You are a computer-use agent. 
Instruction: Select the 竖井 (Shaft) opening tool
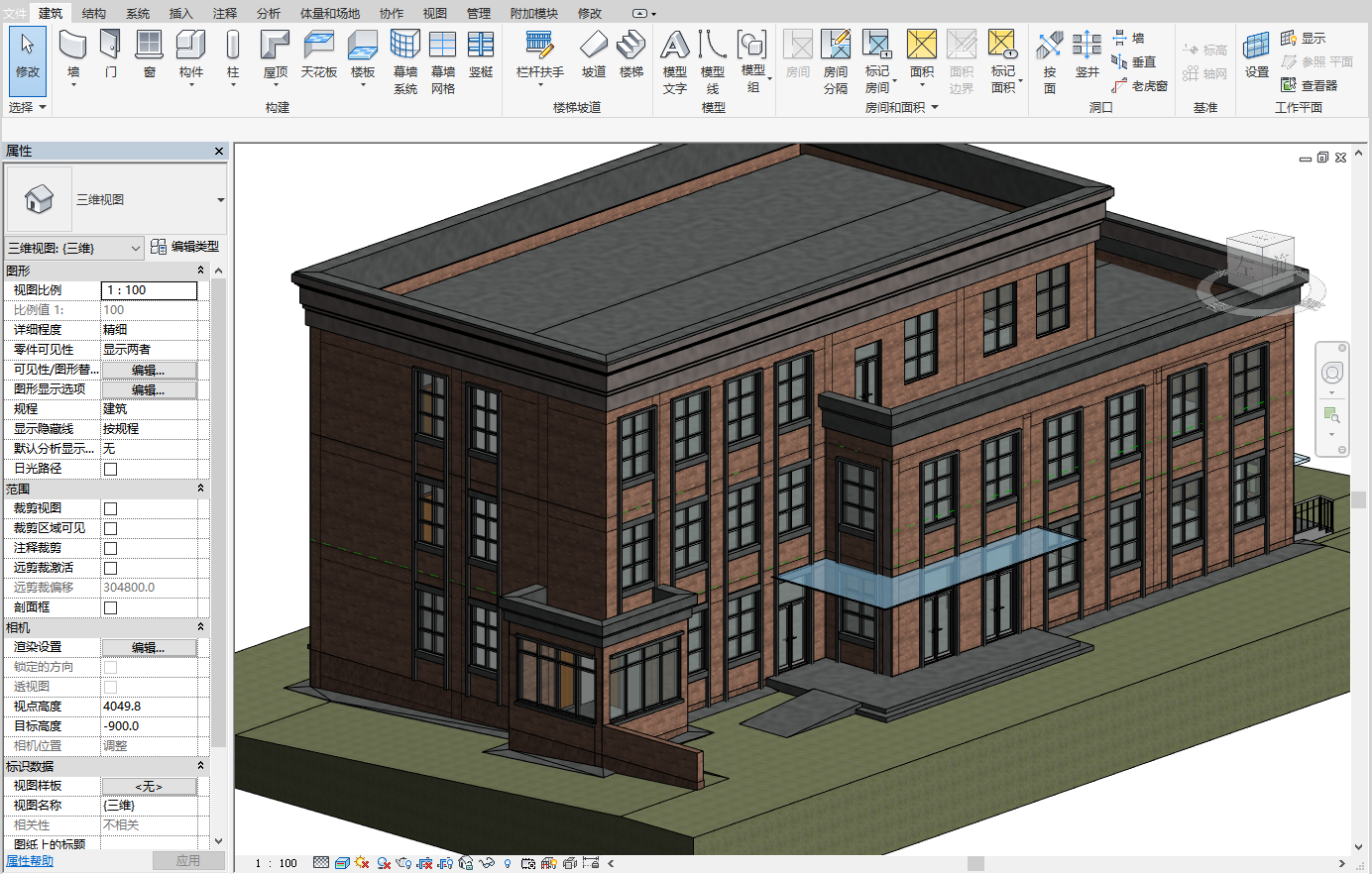(x=1087, y=55)
